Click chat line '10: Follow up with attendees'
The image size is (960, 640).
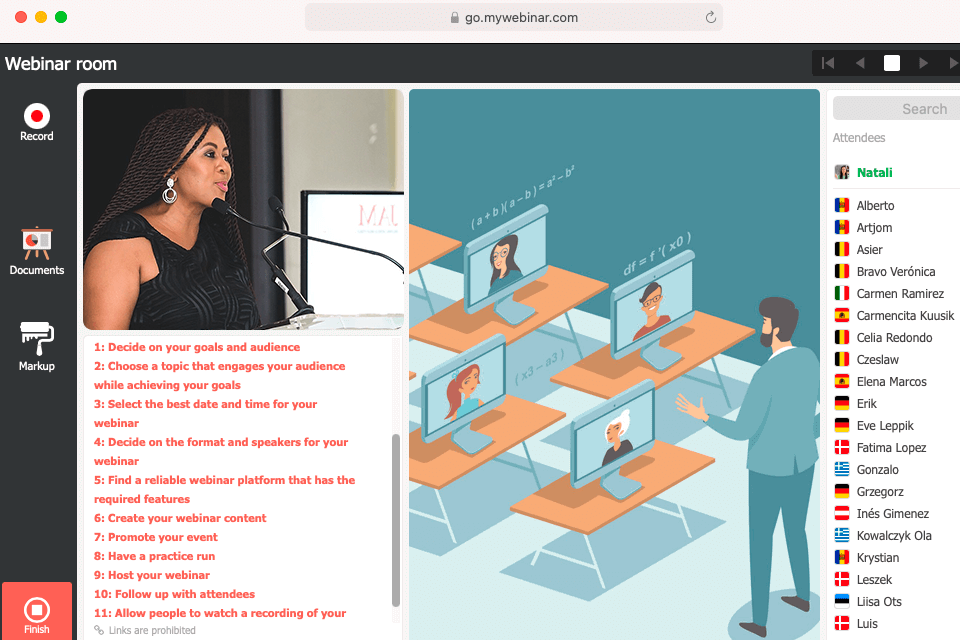[174, 594]
